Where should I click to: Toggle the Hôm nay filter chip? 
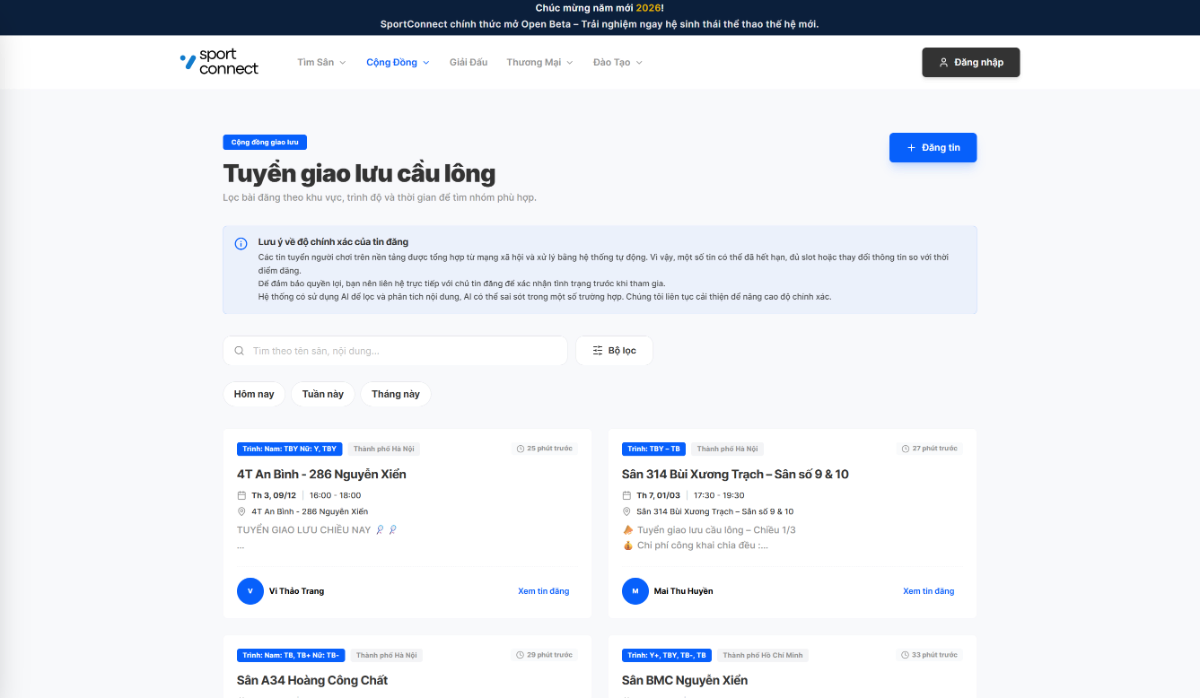pyautogui.click(x=254, y=394)
